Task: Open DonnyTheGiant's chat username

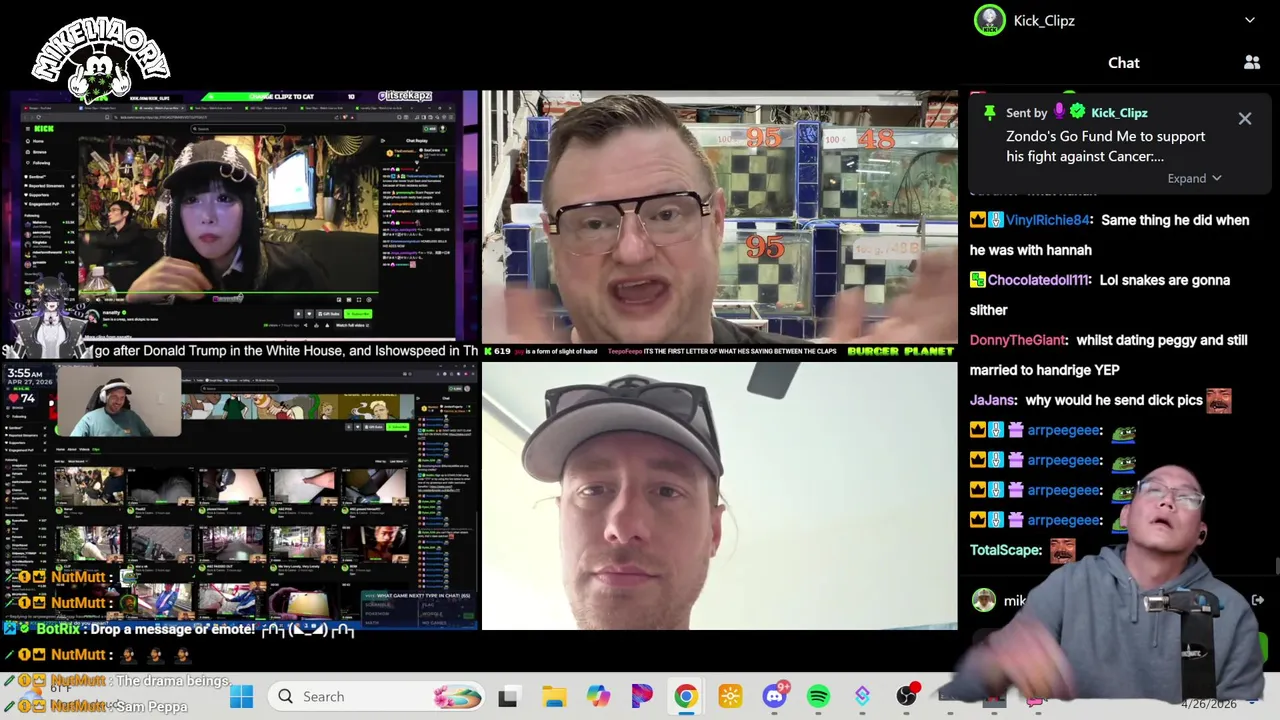Action: pos(1018,340)
